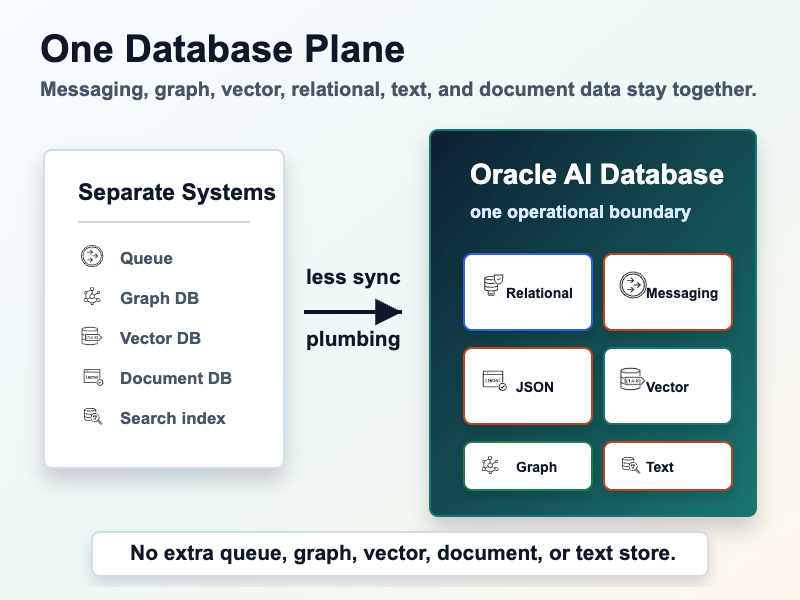800x600 pixels.
Task: Click the JSON card's window icon
Action: click(x=494, y=381)
